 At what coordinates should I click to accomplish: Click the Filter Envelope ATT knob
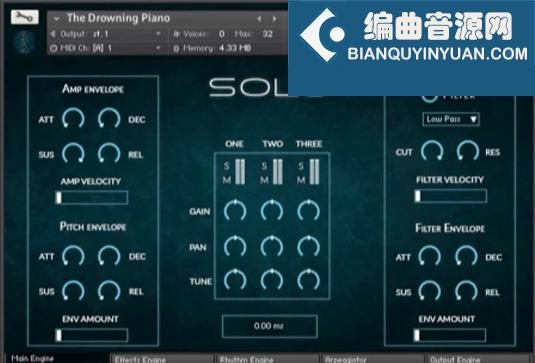coord(430,256)
